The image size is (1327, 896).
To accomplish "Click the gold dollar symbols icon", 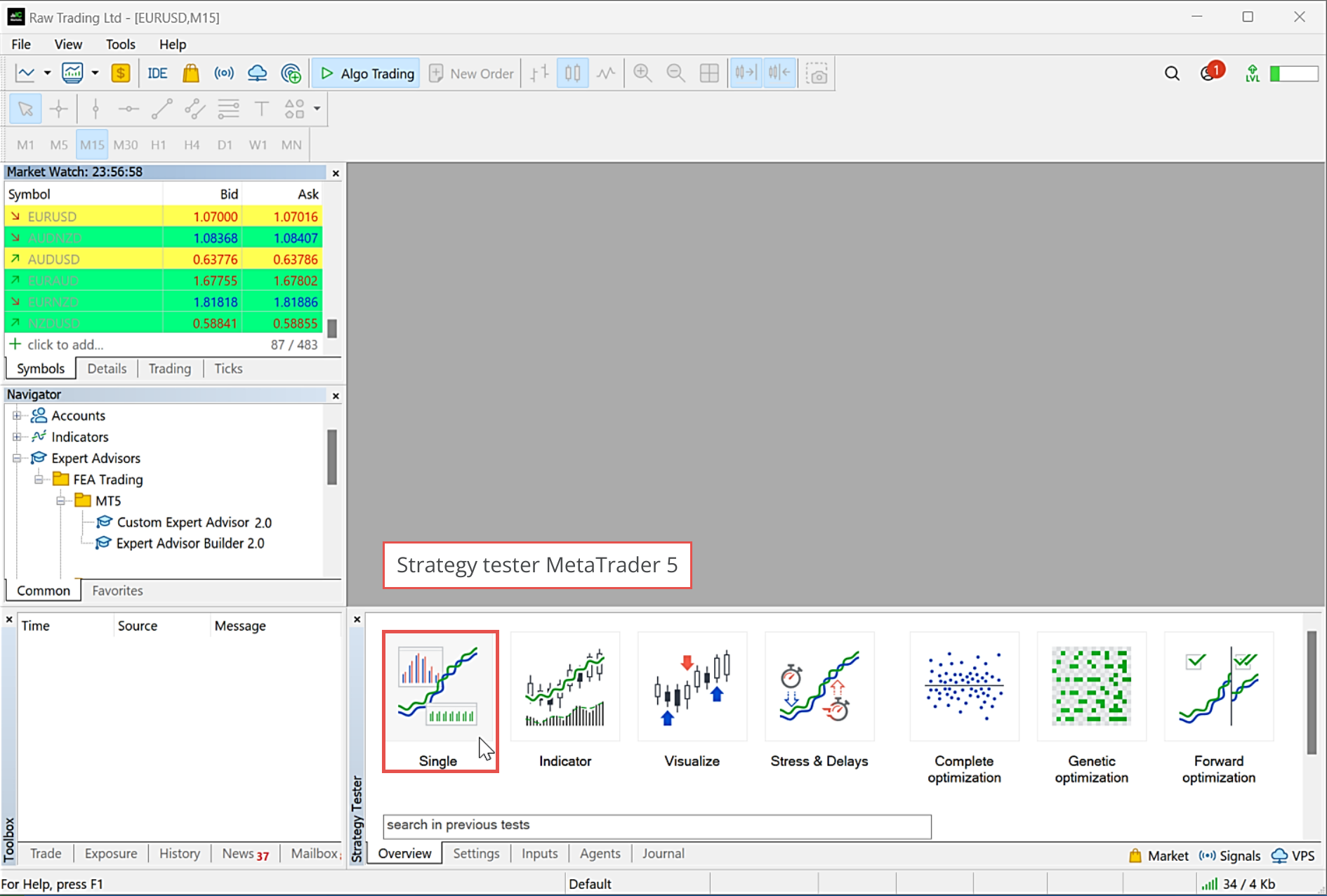I will coord(121,73).
